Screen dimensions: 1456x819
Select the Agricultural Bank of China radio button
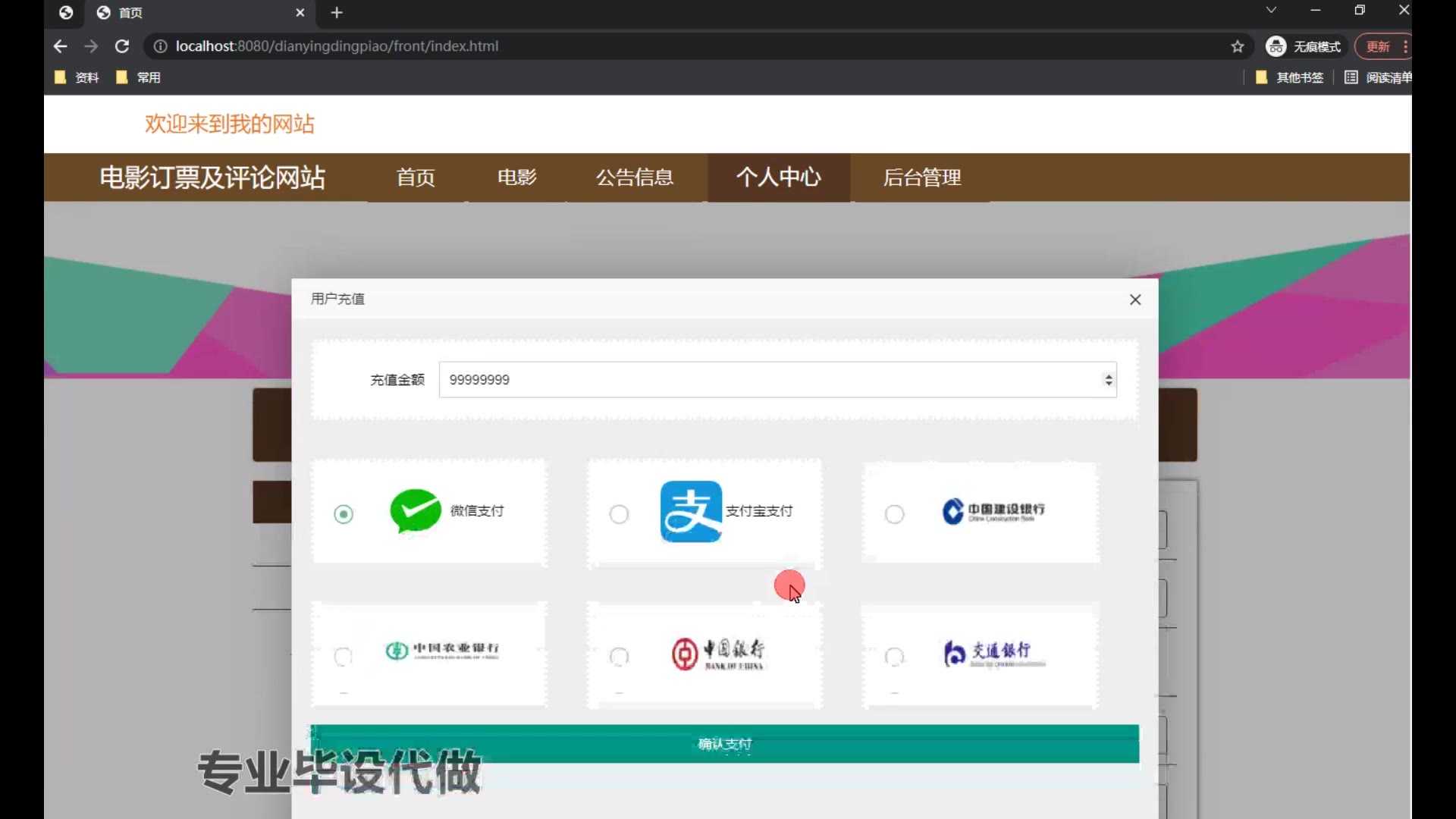pos(344,657)
